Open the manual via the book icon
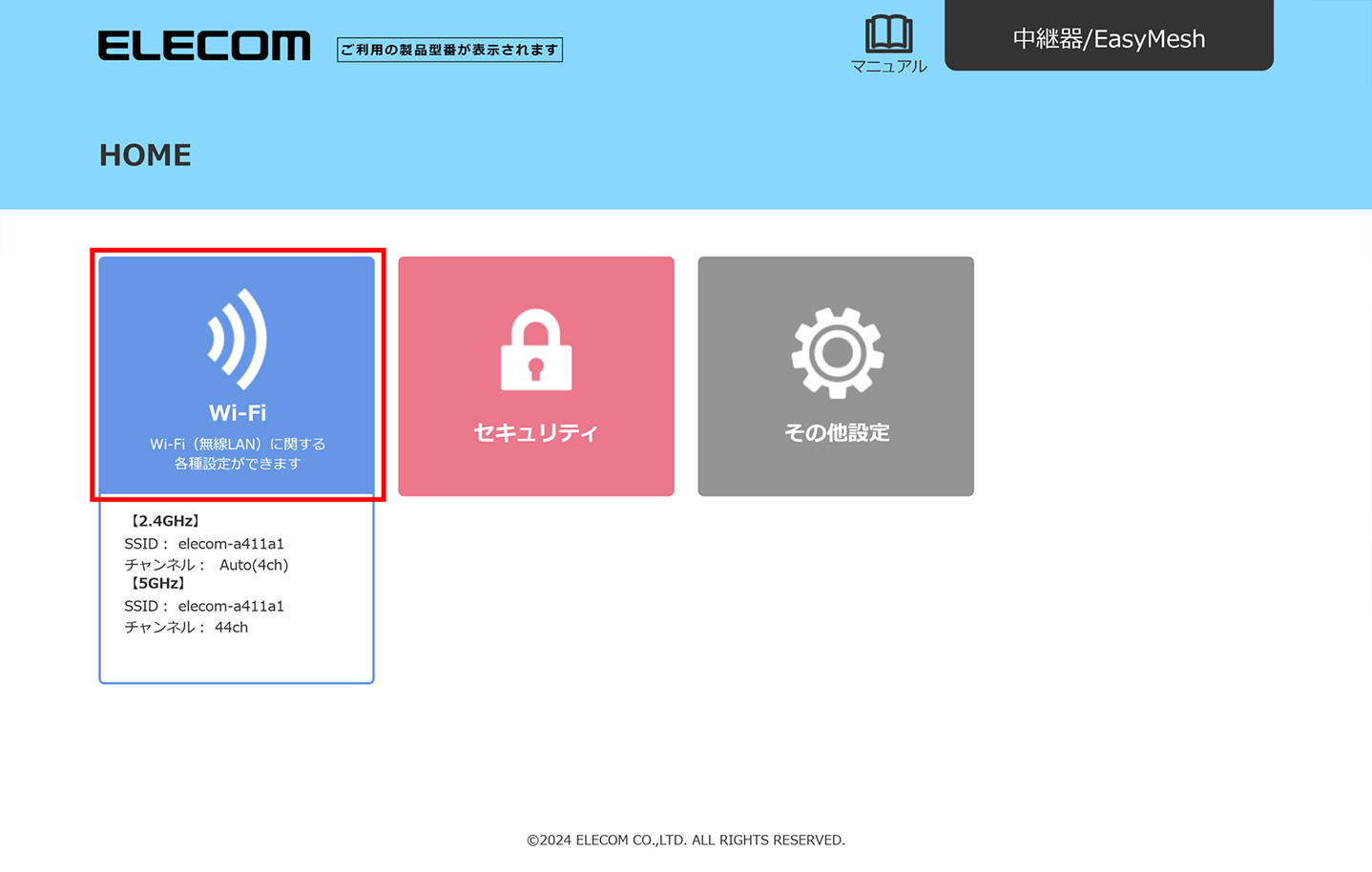 [888, 33]
